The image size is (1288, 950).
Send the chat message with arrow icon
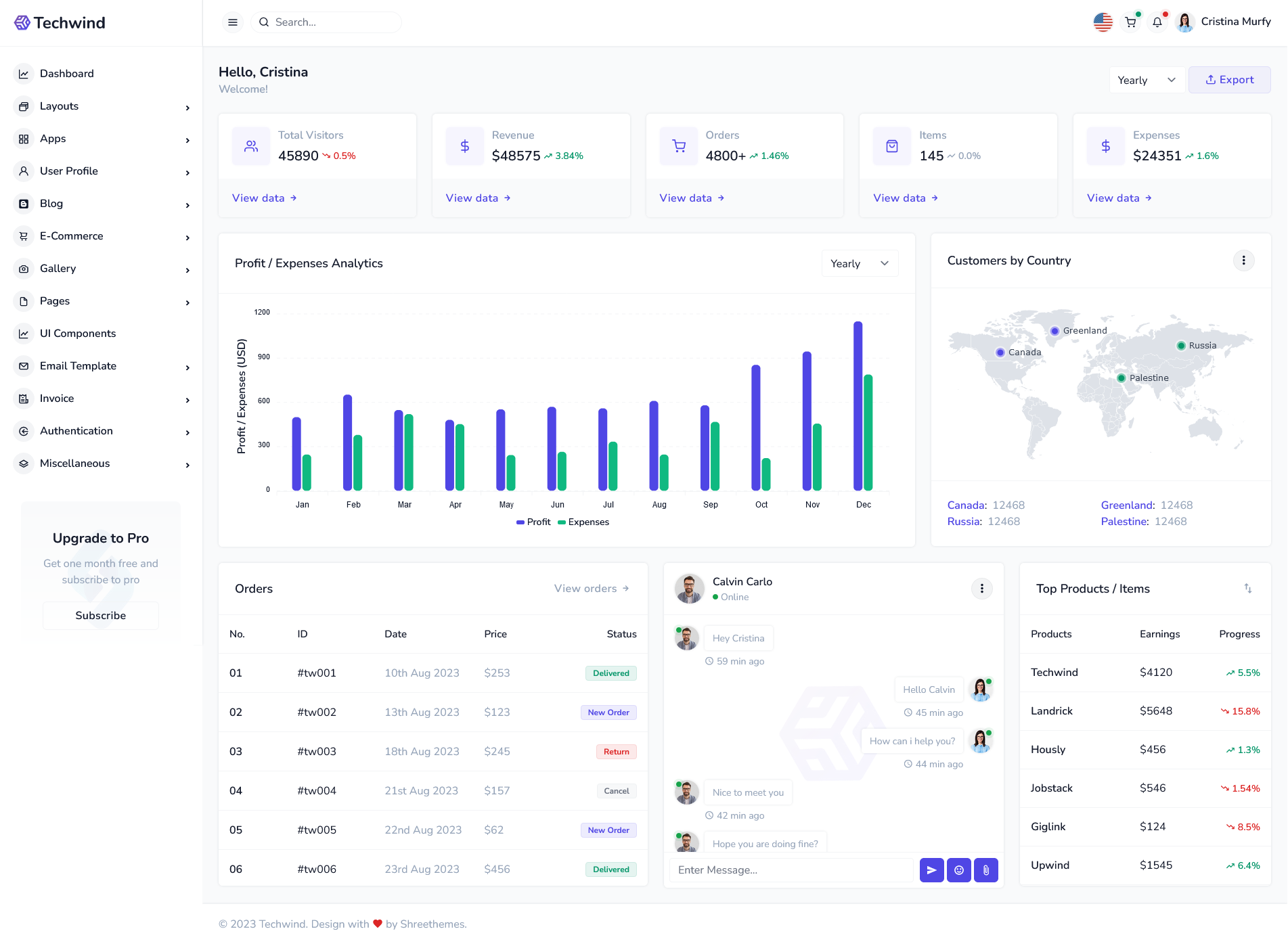click(x=931, y=870)
